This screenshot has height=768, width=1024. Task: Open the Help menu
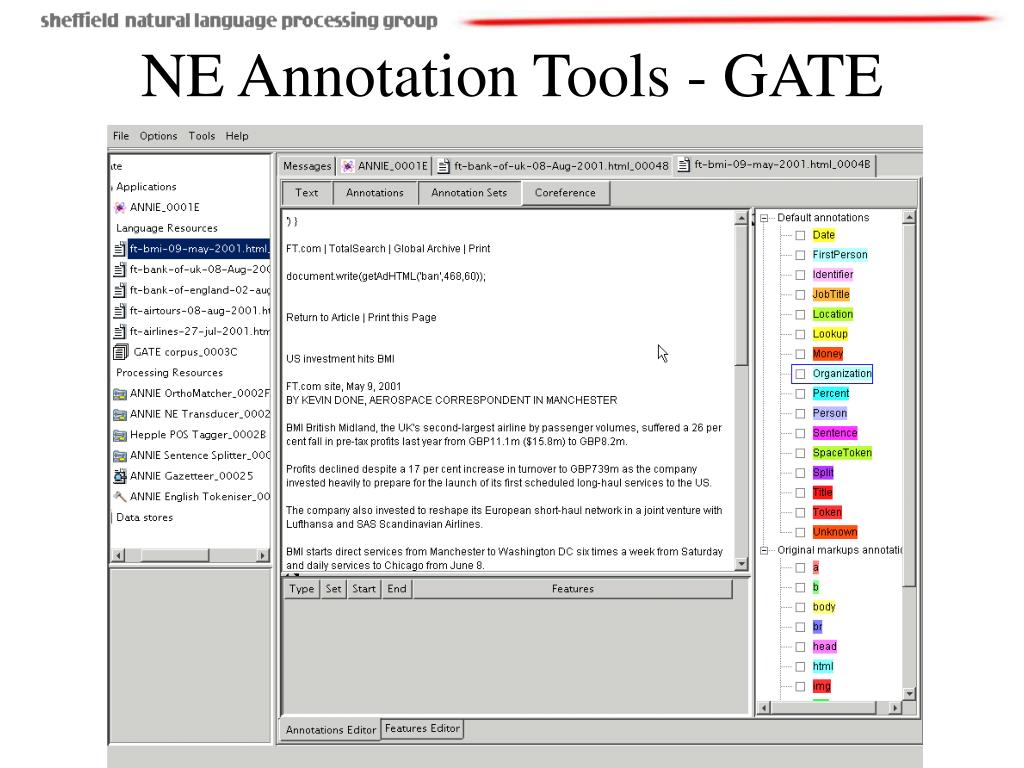237,136
